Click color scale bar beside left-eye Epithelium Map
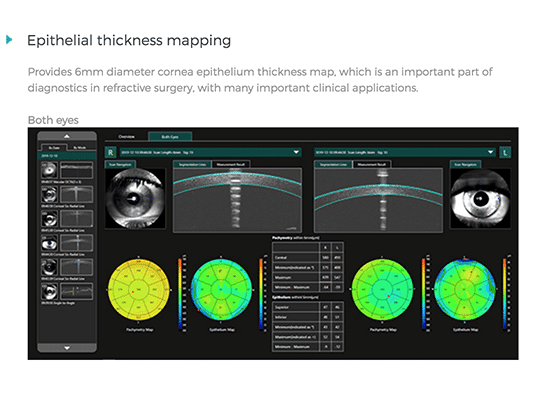 pos(505,293)
